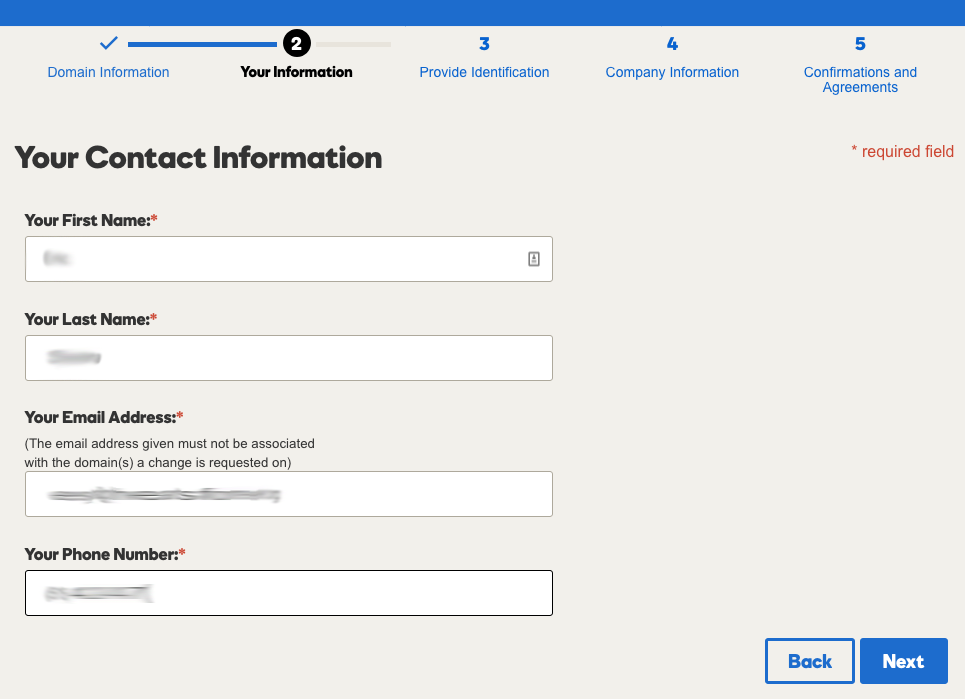This screenshot has height=699, width=965.
Task: Click into the Your Email Address field
Action: pyautogui.click(x=289, y=494)
